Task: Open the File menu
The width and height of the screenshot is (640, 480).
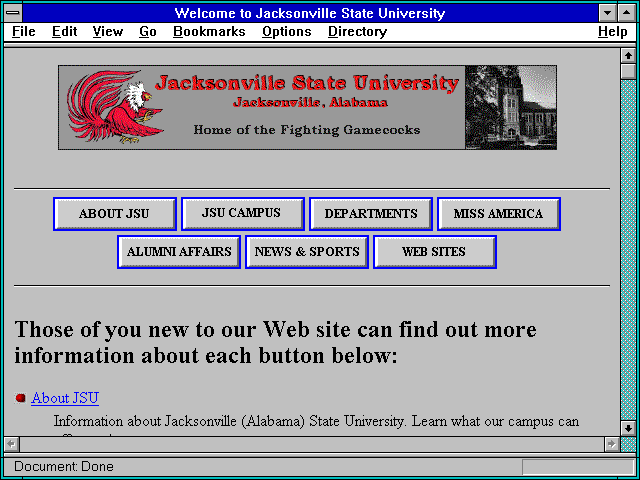Action: click(x=24, y=31)
